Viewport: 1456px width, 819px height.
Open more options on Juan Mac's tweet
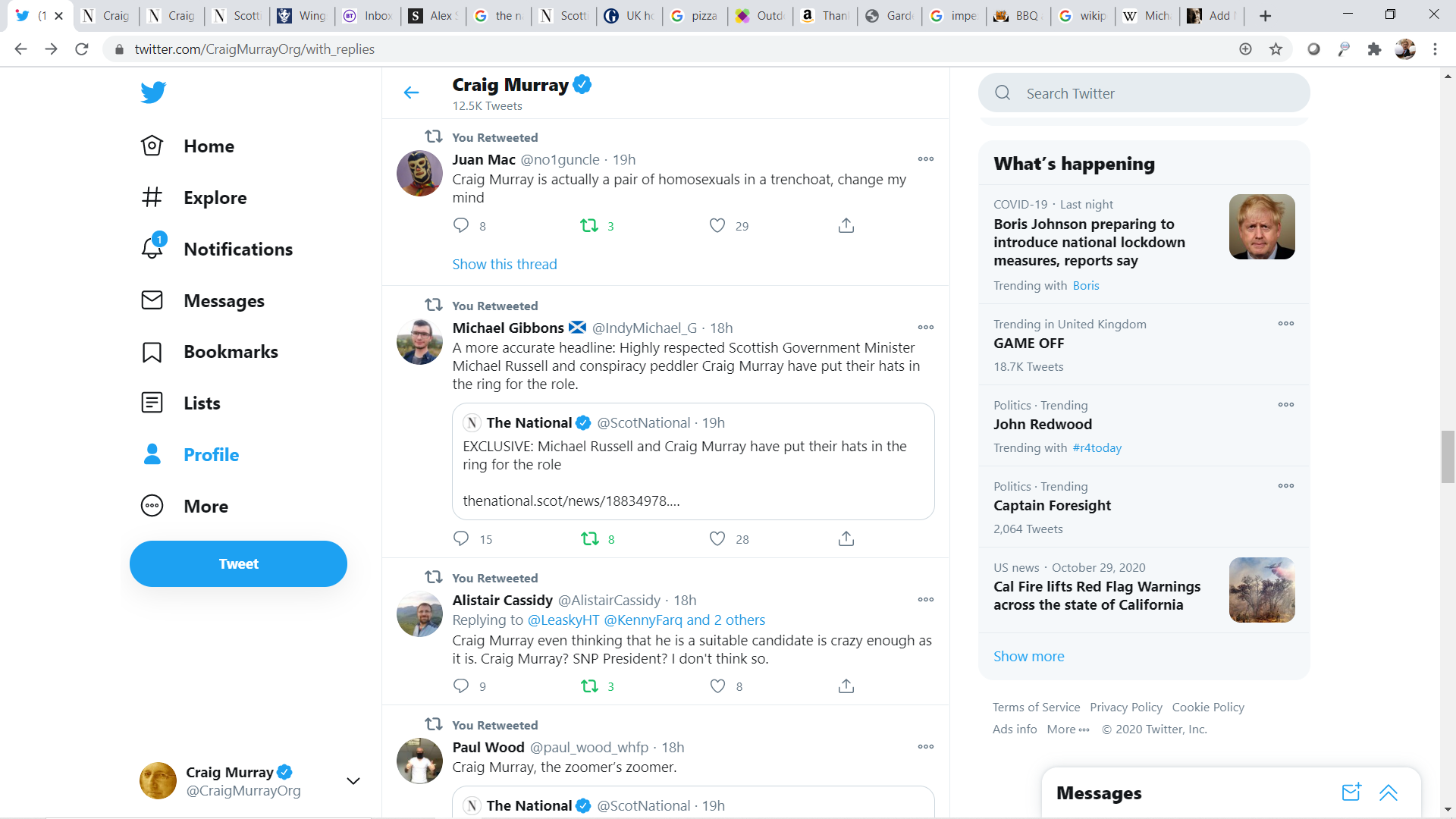pyautogui.click(x=926, y=159)
